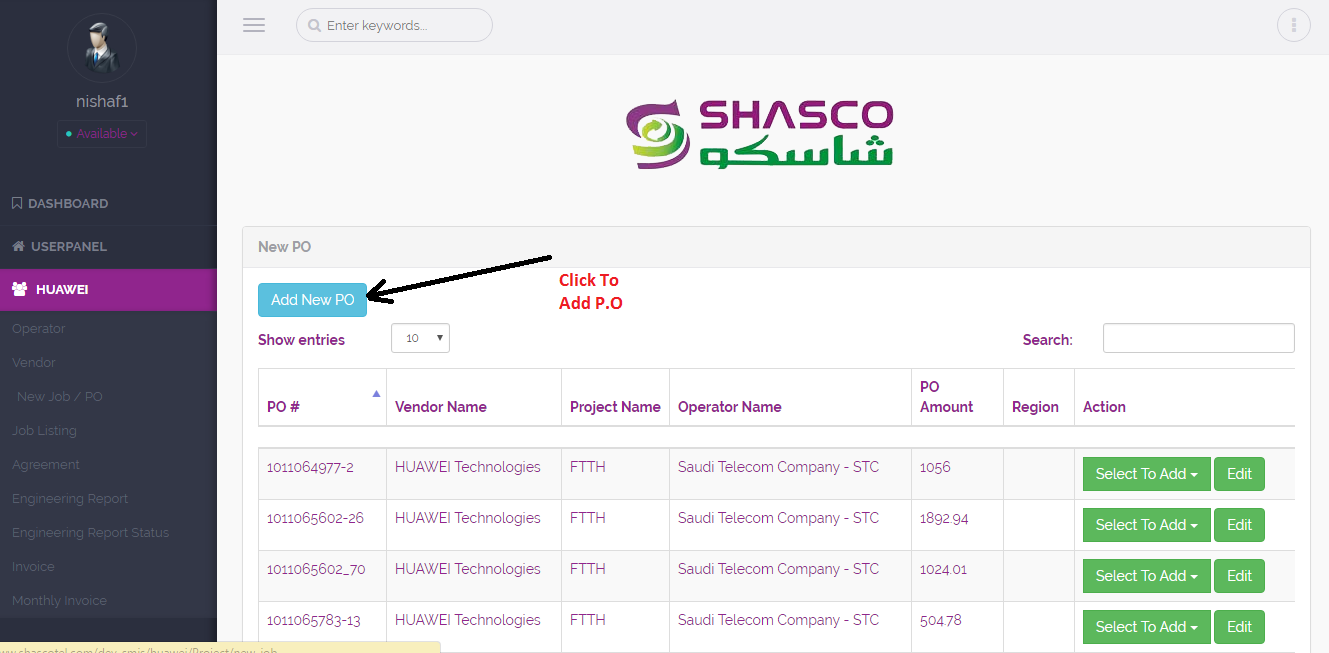Click the SHASCO logo
The width and height of the screenshot is (1329, 653).
(760, 134)
